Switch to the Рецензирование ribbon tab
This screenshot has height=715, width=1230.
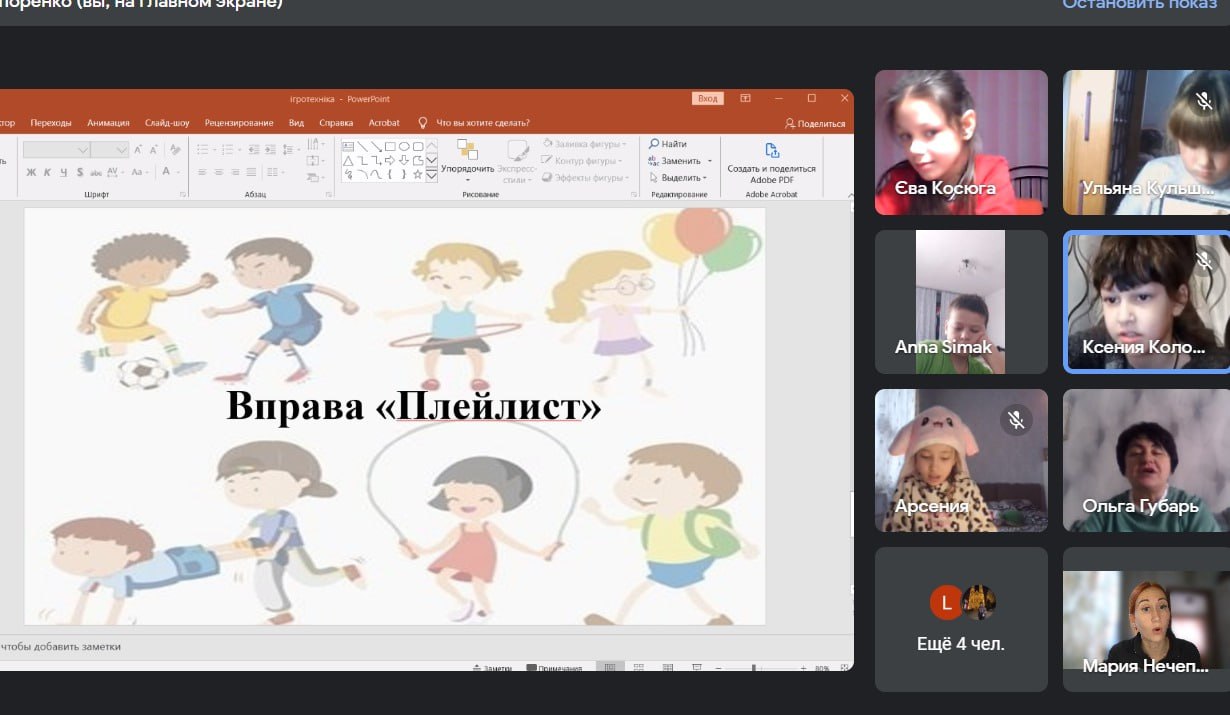tap(239, 123)
